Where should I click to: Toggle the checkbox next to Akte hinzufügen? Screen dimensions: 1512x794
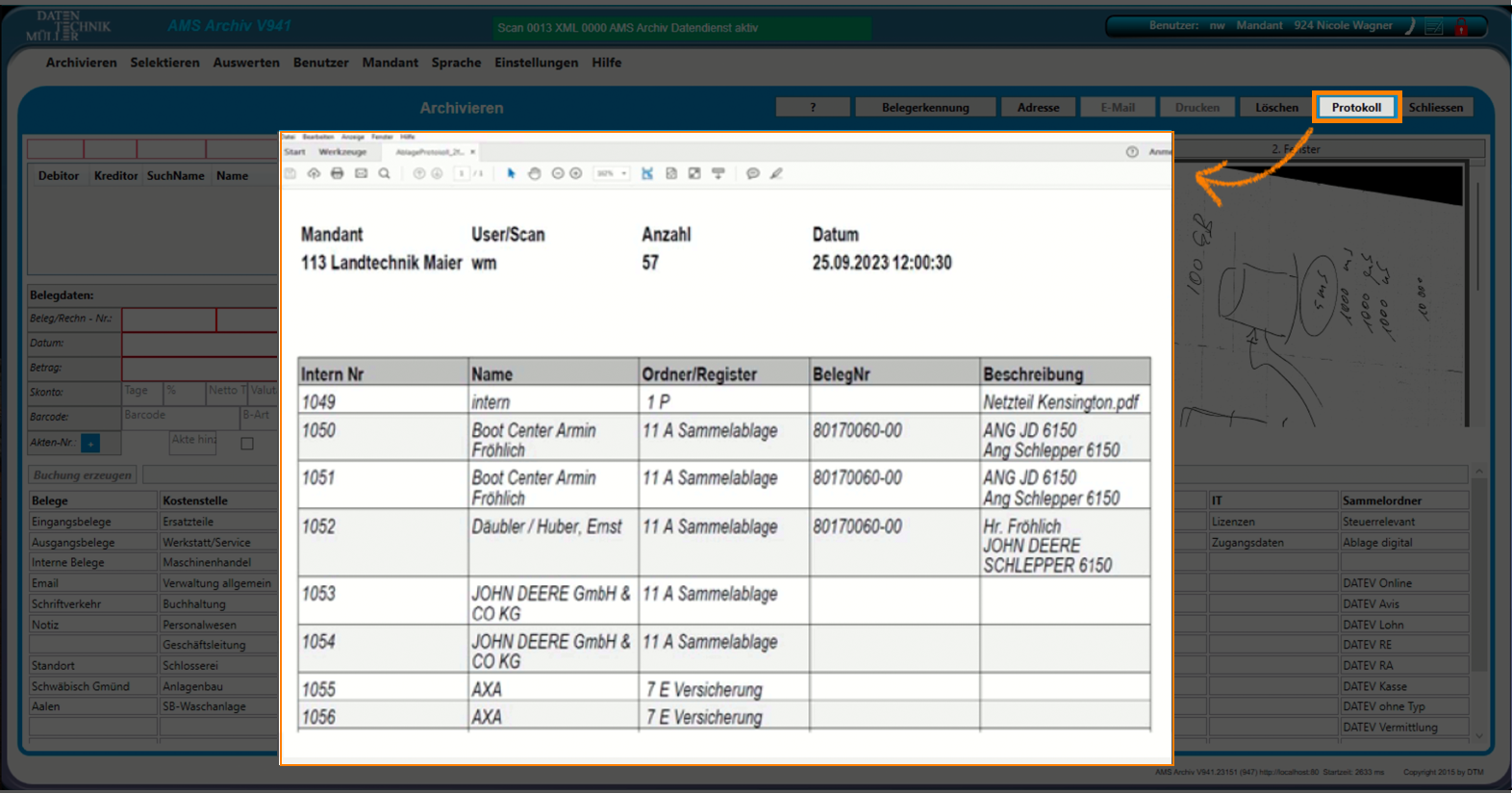[247, 444]
